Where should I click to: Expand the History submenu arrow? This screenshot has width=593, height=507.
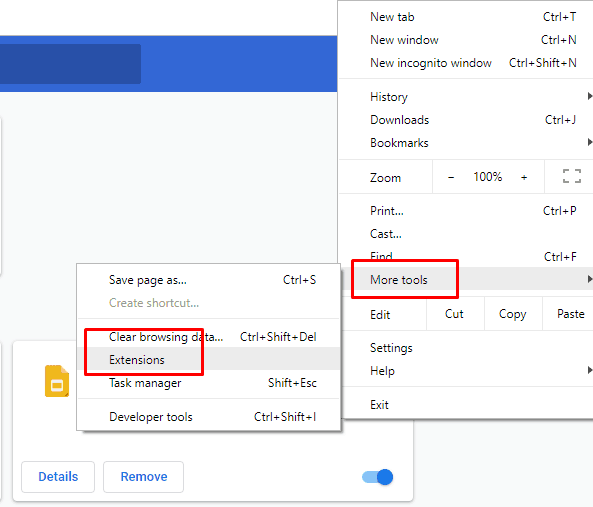point(590,96)
